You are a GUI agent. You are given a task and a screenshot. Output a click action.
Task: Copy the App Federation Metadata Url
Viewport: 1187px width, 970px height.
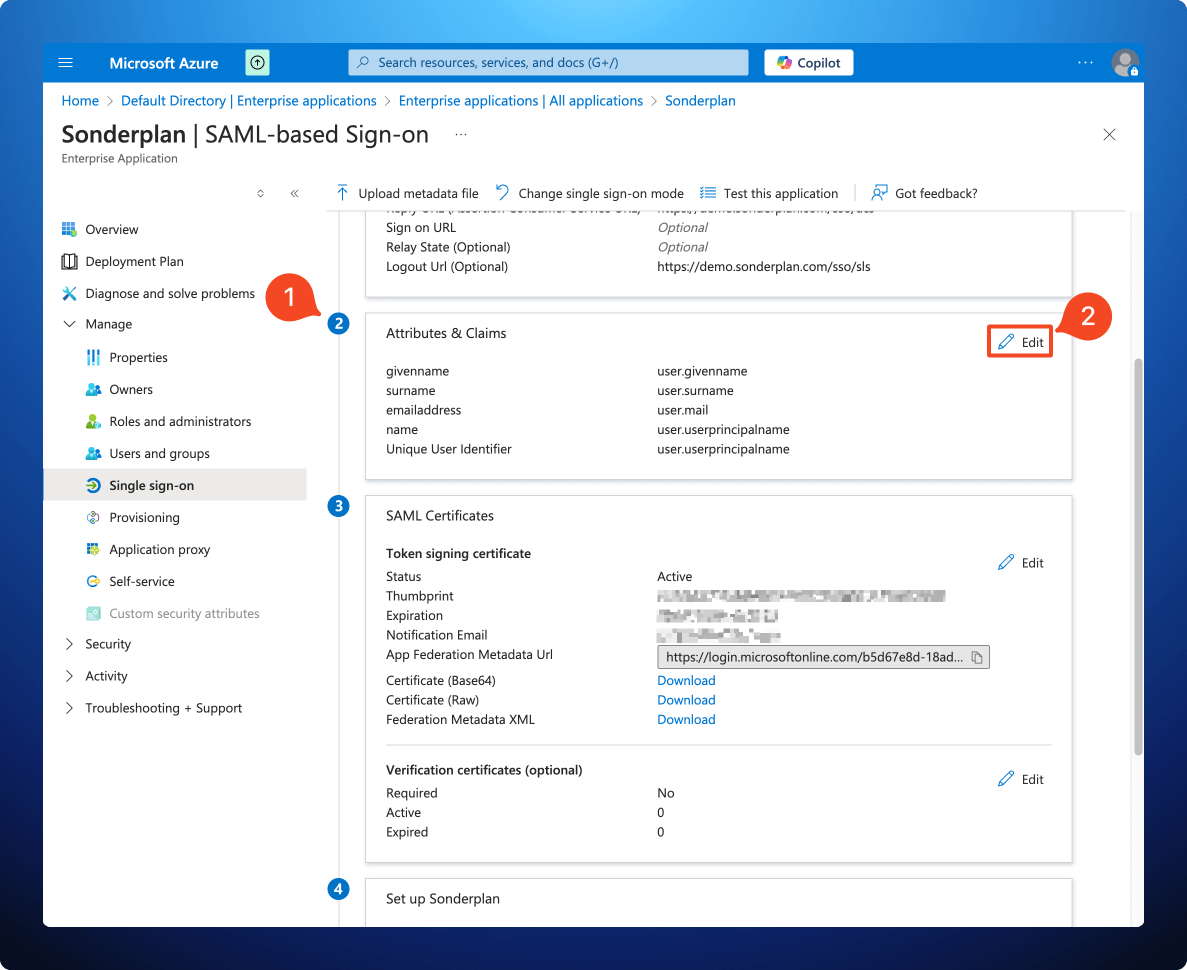pos(977,657)
